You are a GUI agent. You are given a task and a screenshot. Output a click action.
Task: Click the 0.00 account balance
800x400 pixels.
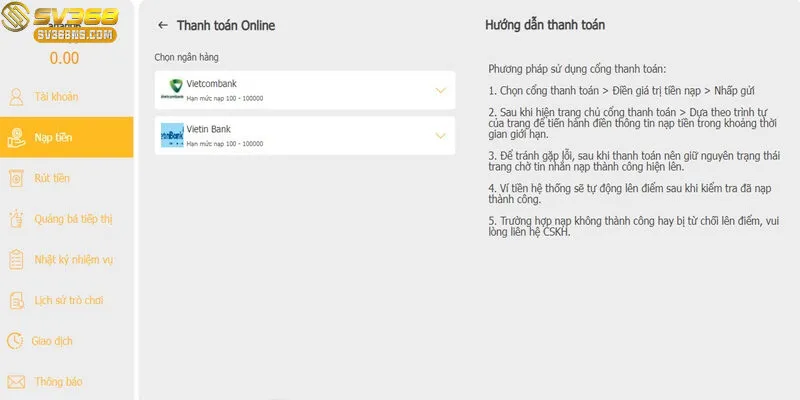(64, 58)
